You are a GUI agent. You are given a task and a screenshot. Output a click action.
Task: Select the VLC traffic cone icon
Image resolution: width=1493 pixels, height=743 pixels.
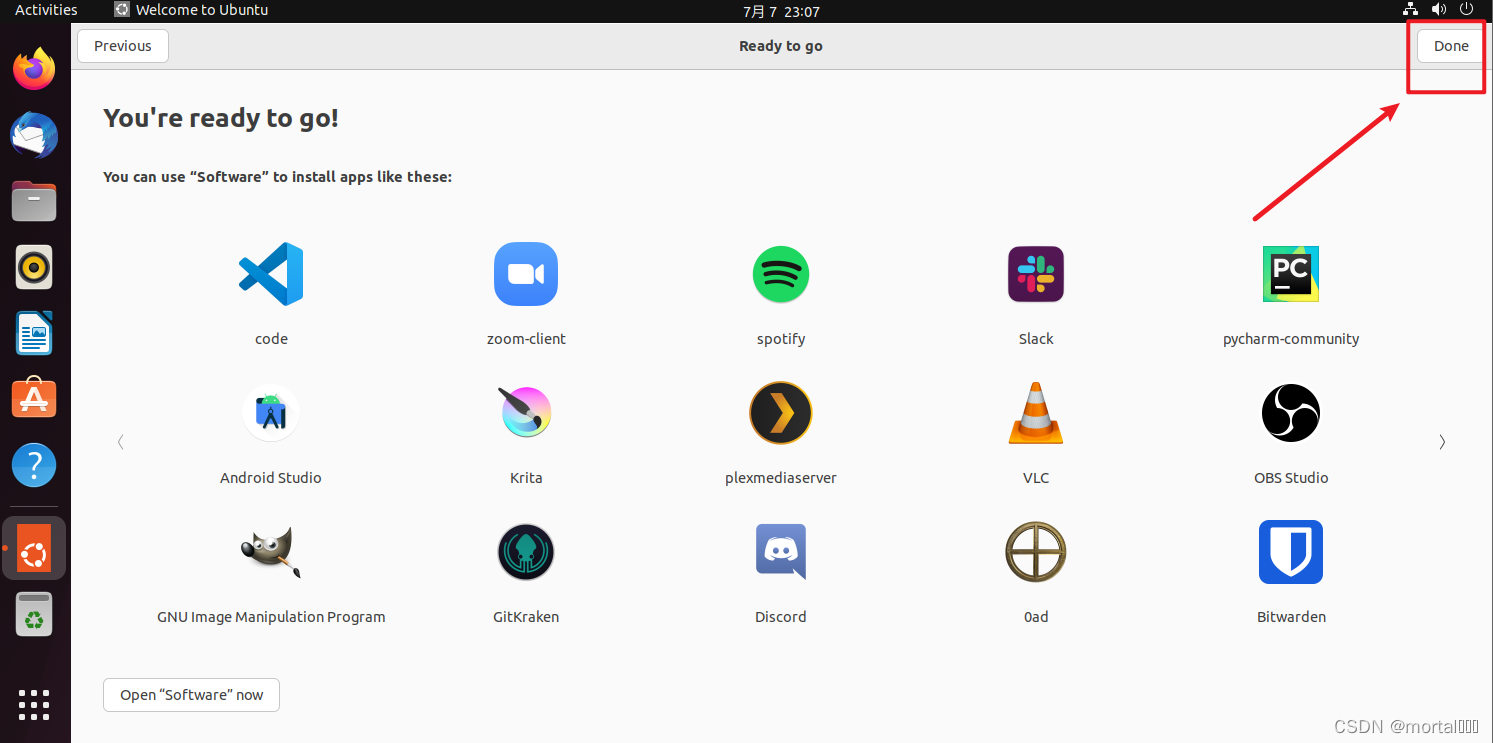tap(1036, 413)
